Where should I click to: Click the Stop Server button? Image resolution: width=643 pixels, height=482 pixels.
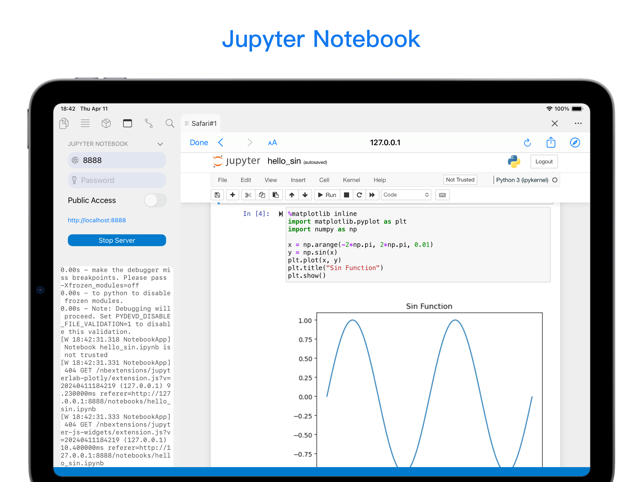pos(117,240)
